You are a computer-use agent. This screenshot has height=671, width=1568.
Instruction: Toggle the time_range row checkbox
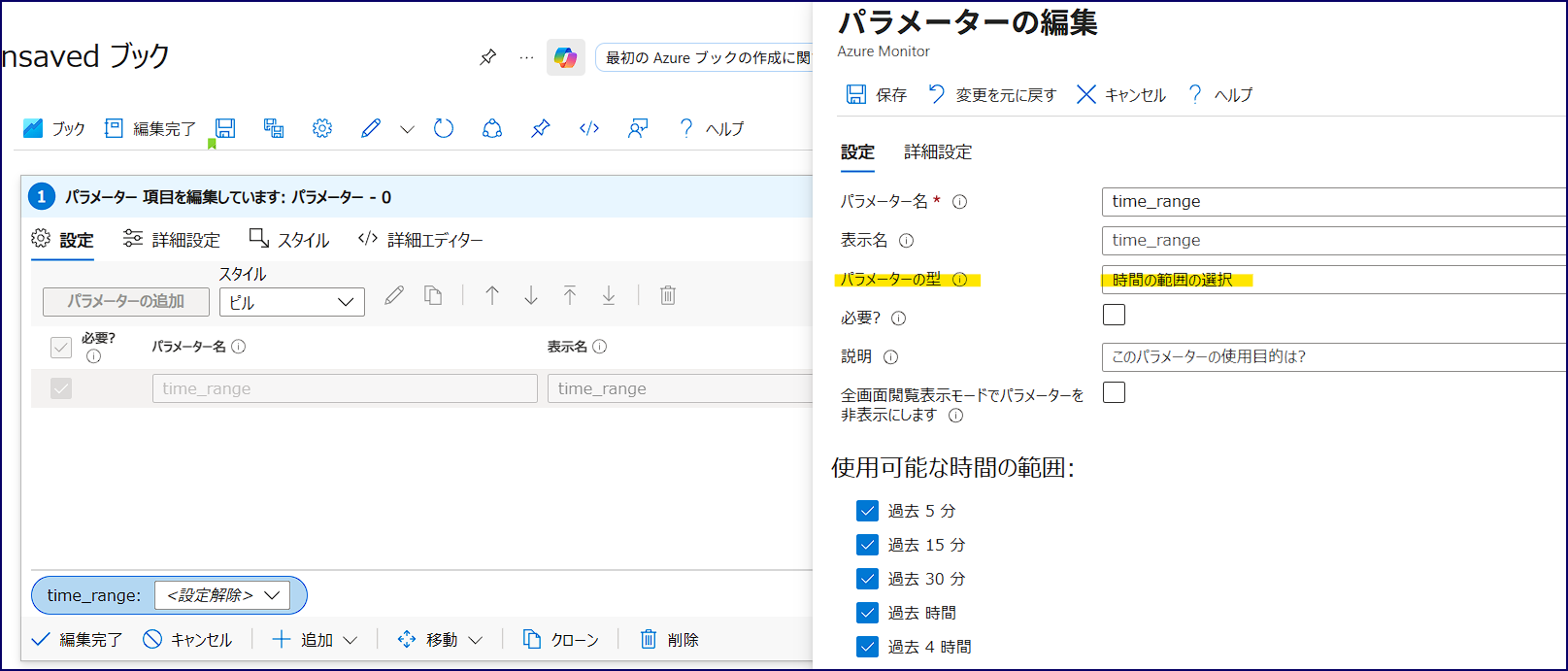[61, 388]
